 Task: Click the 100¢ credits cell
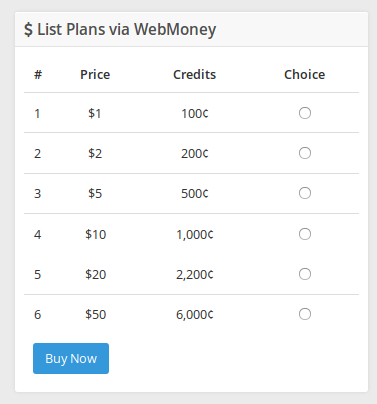(195, 114)
